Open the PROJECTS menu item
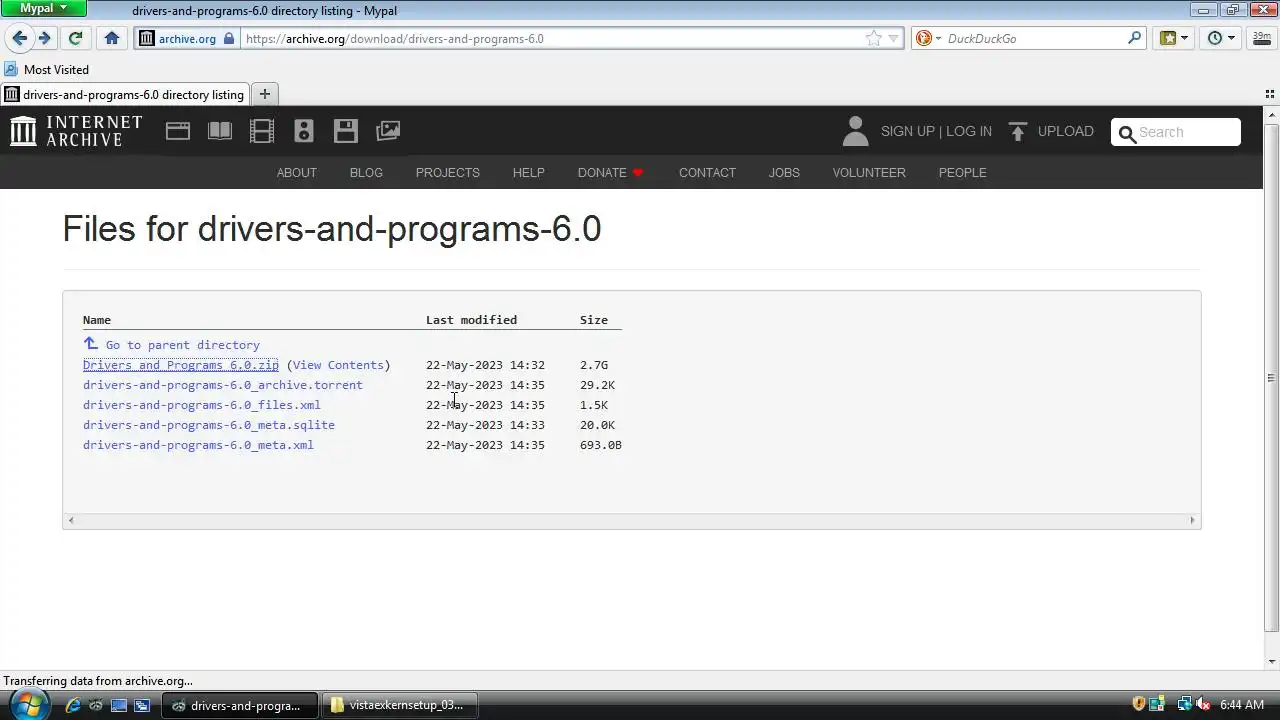The width and height of the screenshot is (1280, 720). coord(448,172)
